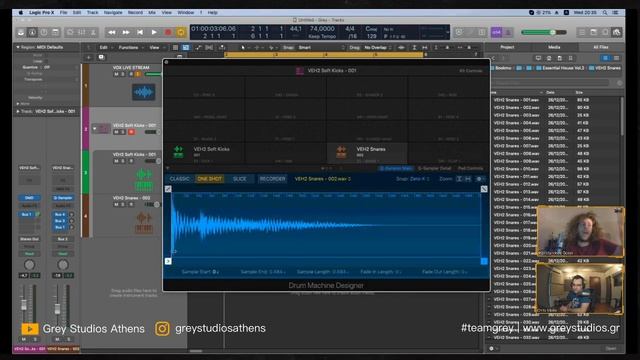
Task: Select the VEH2 Snares drum pad
Action: 367,152
